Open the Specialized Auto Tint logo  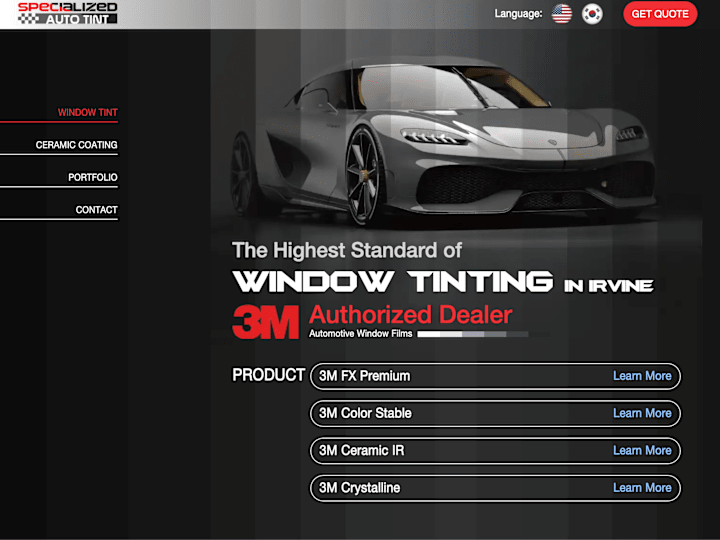click(x=68, y=13)
